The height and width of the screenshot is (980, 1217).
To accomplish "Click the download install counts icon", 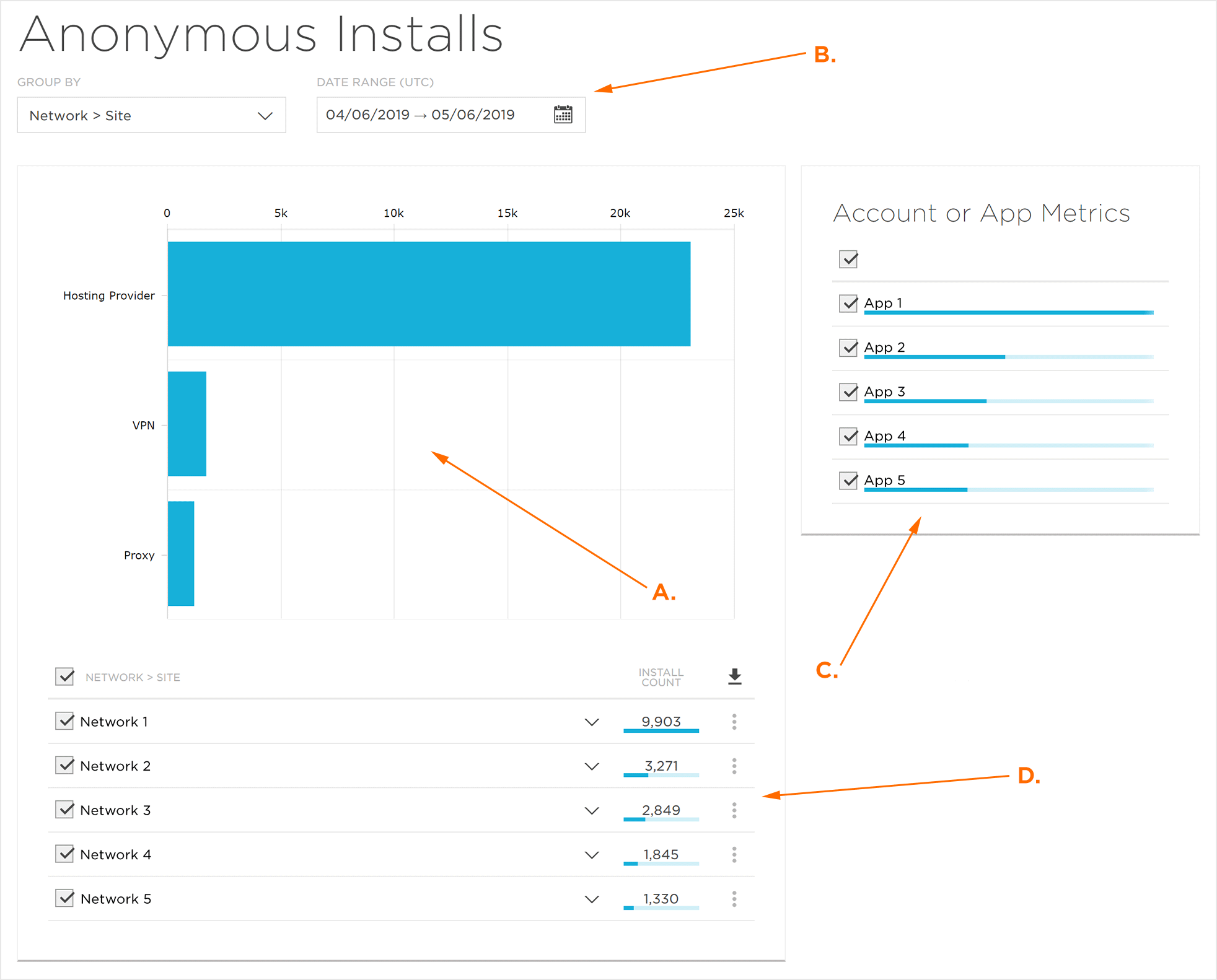I will 734,676.
